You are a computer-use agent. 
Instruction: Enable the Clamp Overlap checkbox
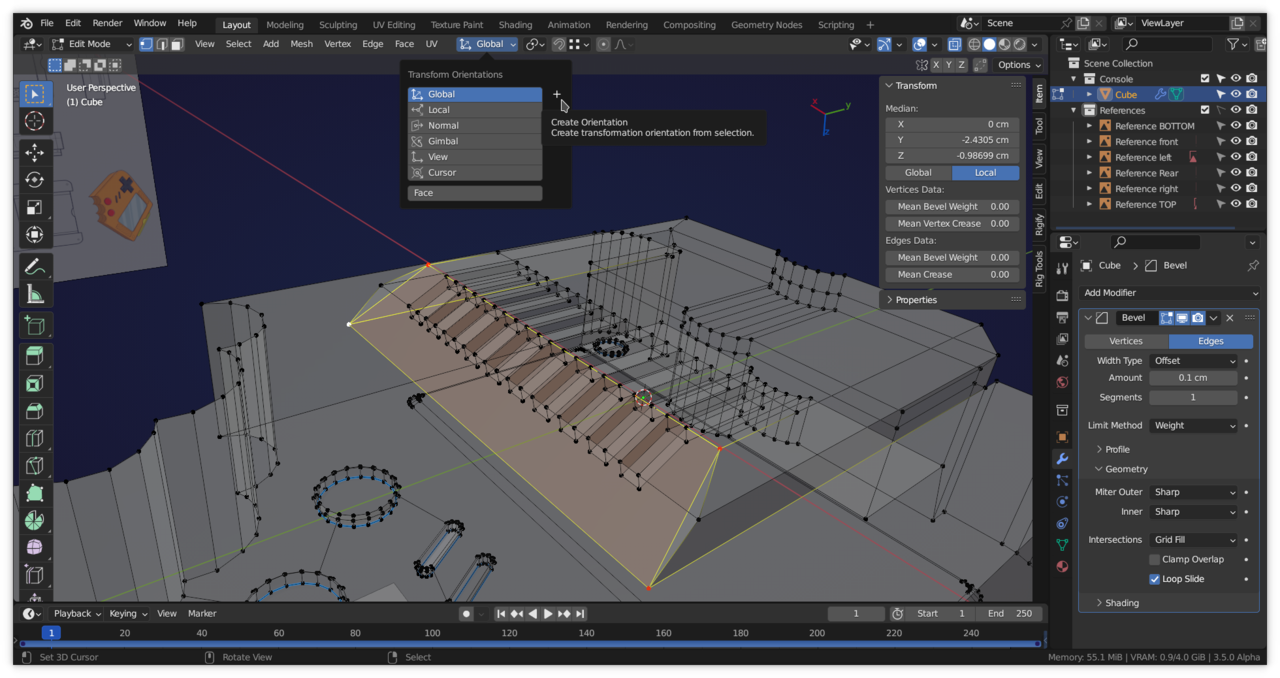[1155, 559]
